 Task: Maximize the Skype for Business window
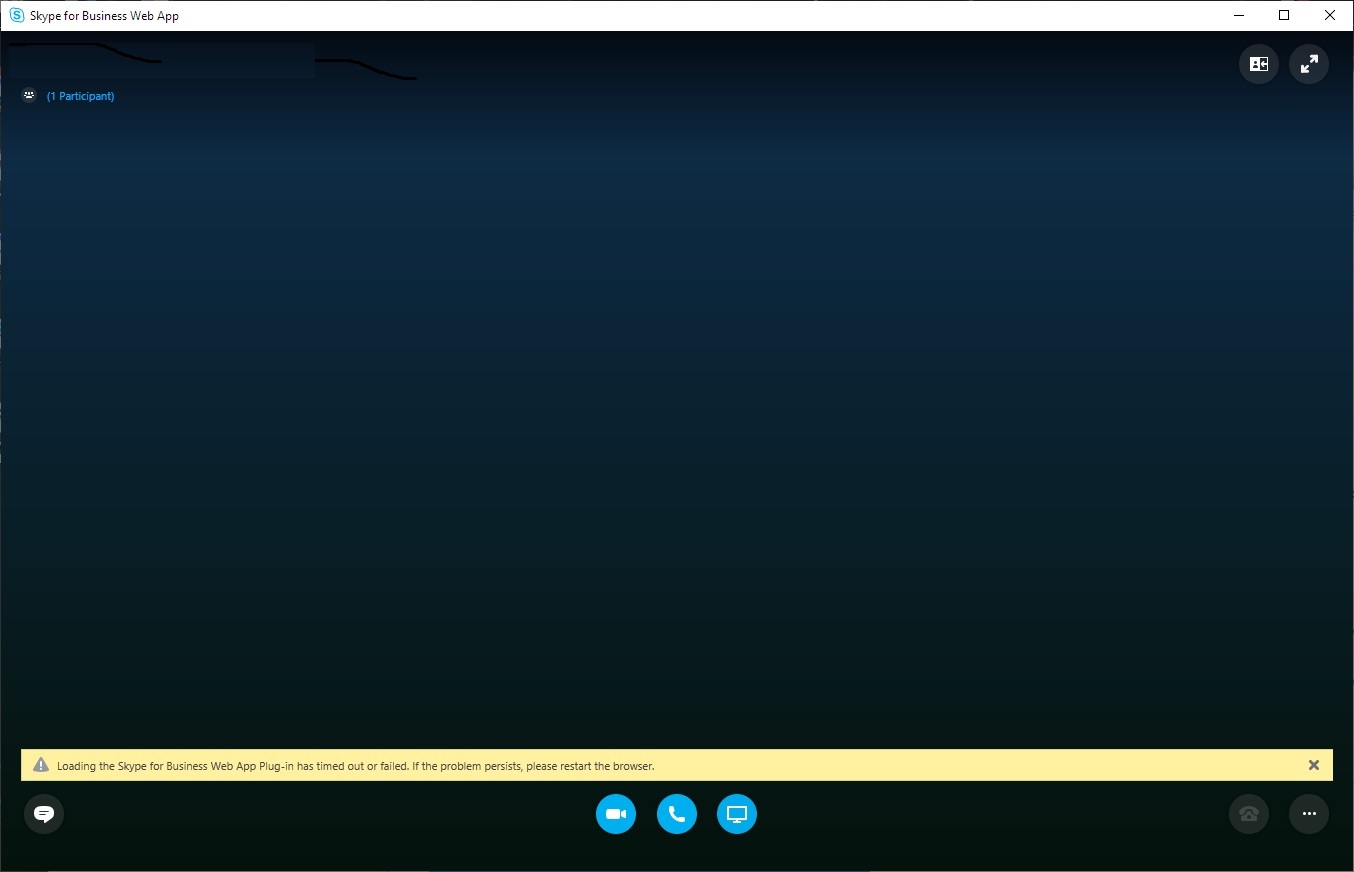tap(1284, 16)
